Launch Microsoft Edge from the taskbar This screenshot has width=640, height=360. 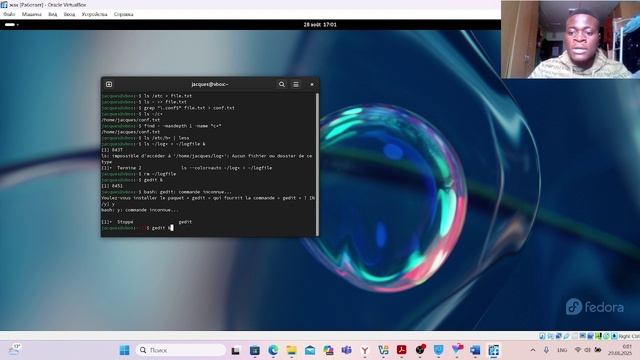pyautogui.click(x=273, y=350)
